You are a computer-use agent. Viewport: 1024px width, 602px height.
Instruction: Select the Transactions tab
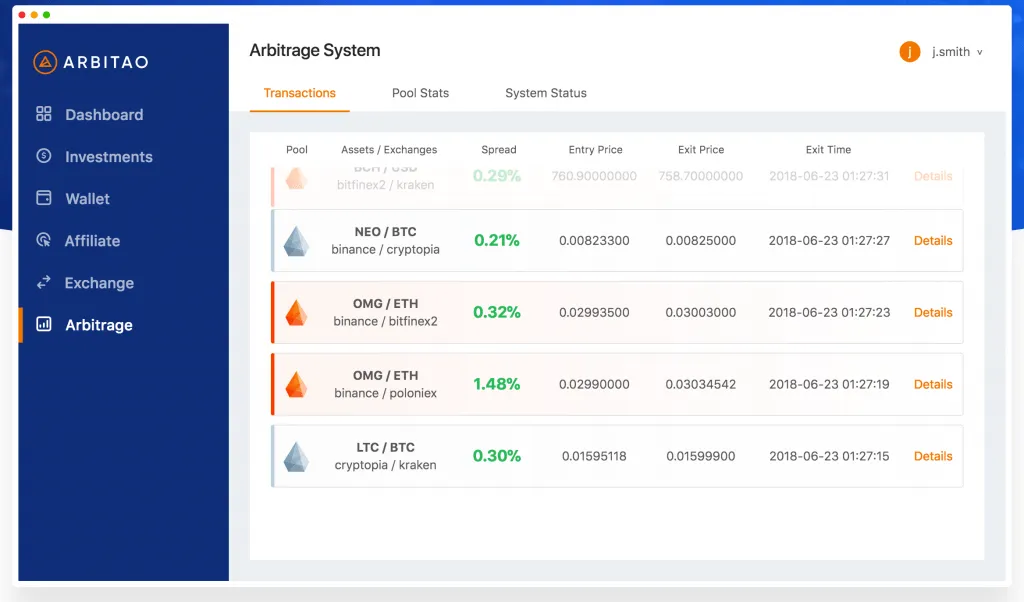click(299, 93)
